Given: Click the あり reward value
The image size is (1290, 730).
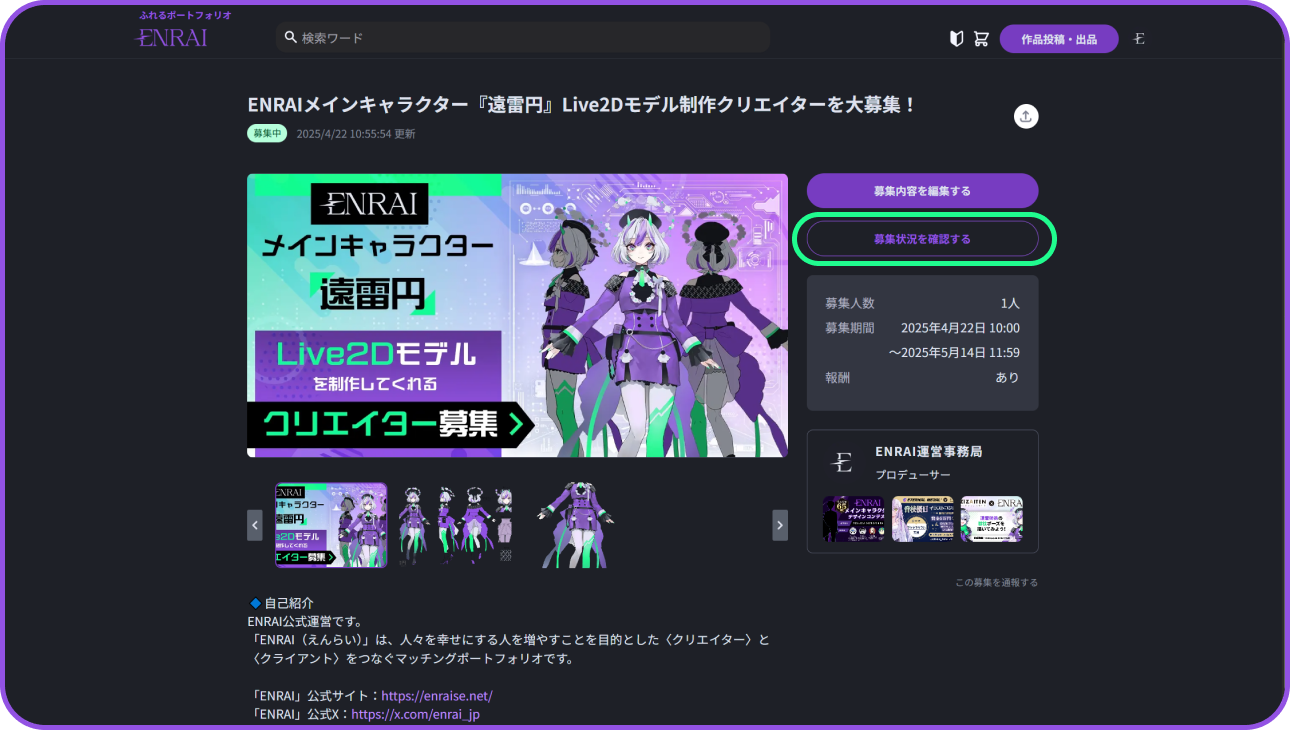Looking at the screenshot, I should point(1007,378).
